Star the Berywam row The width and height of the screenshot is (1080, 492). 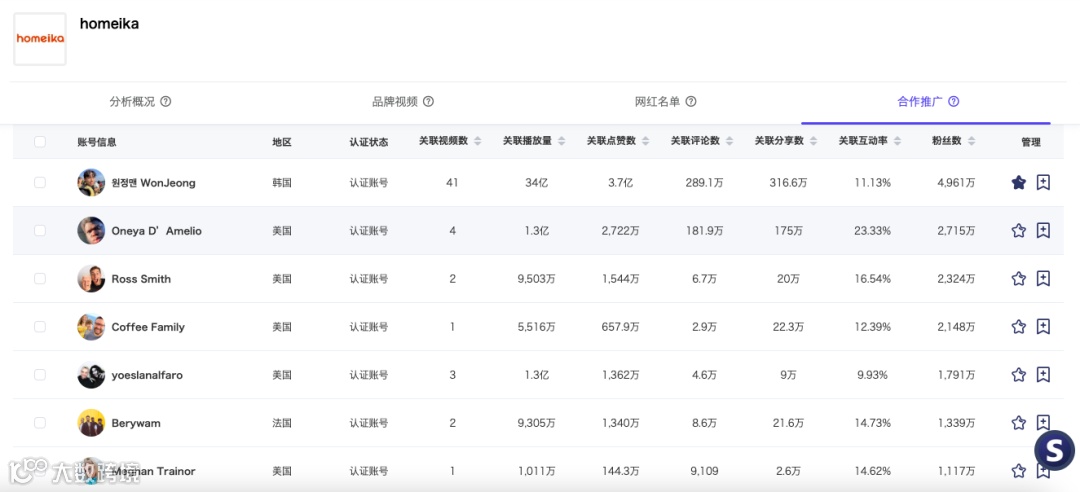click(1019, 423)
